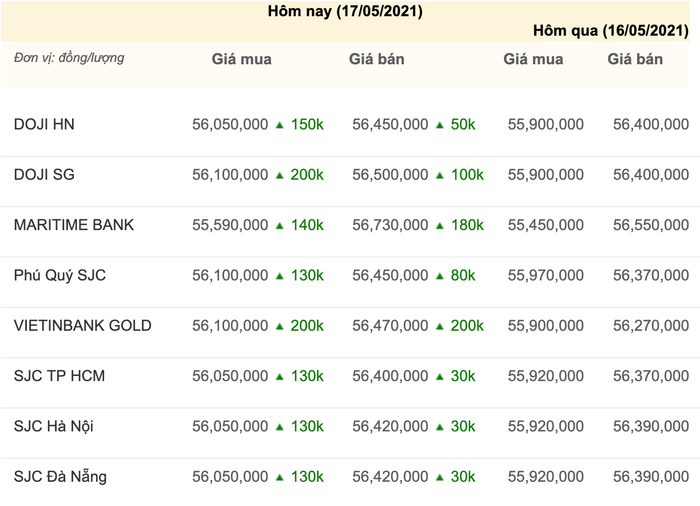The height and width of the screenshot is (506, 700).
Task: Click DOJI HN sell price 56,450,000
Action: tap(390, 124)
